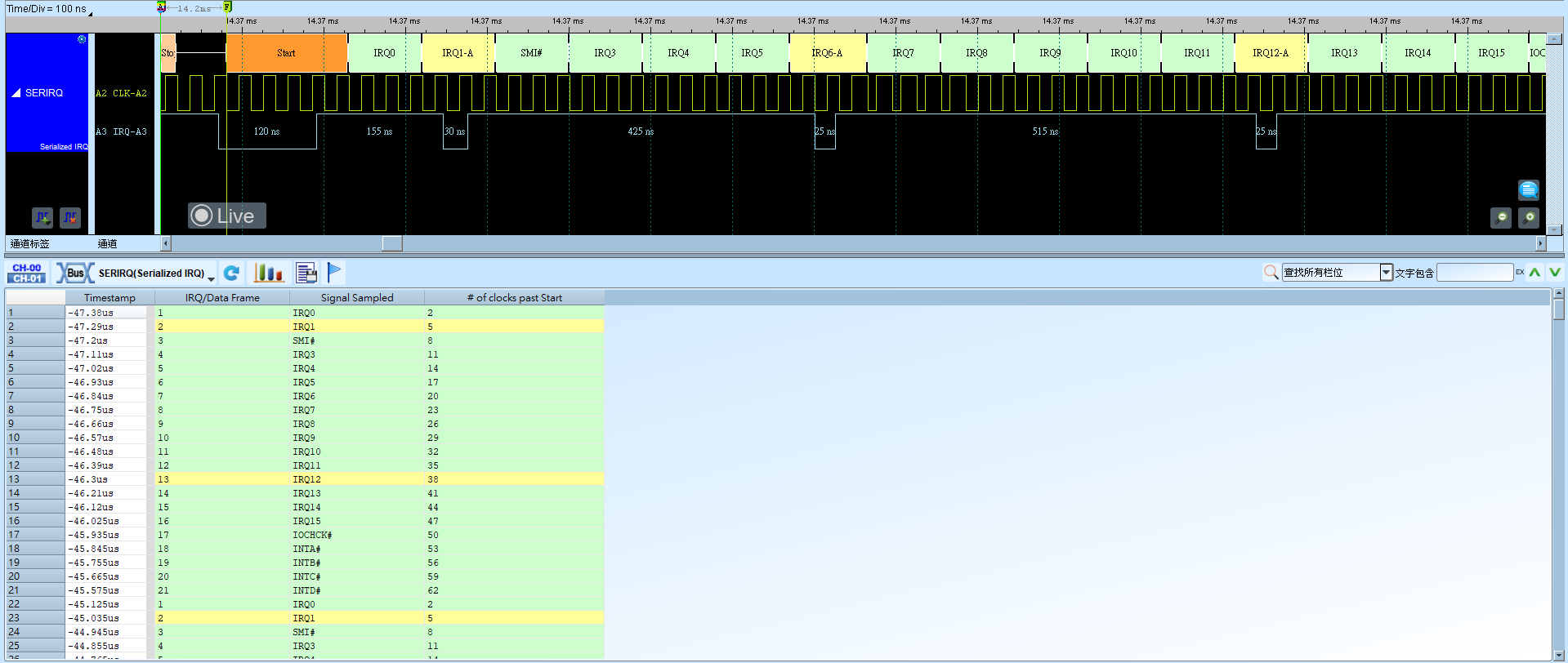Click the waveform scrollbar right arrow
The width and height of the screenshot is (1568, 663).
pos(1541,243)
